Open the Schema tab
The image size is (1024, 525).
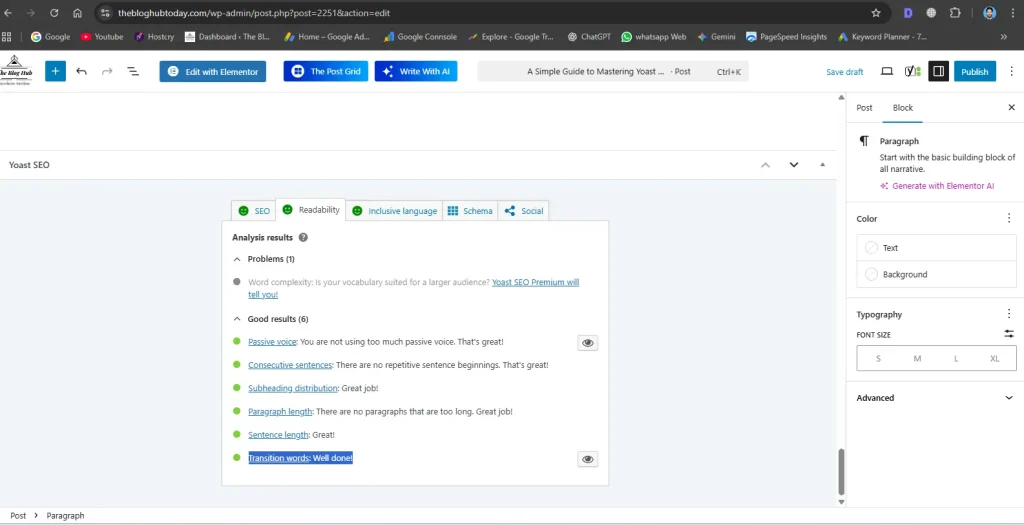470,211
